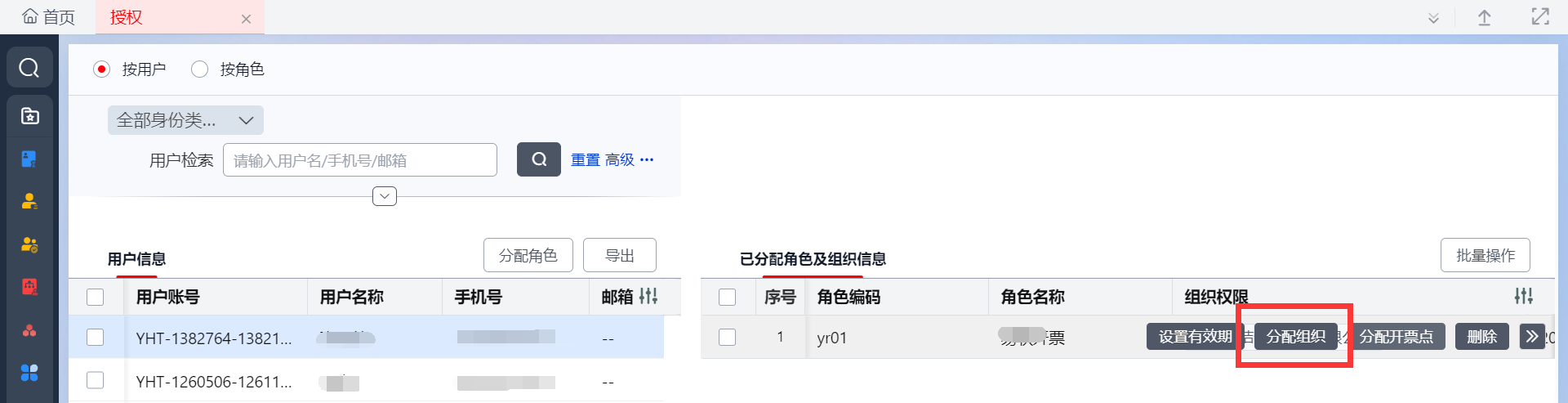The height and width of the screenshot is (403, 1568).
Task: Close the 授权 tab
Action: [x=246, y=19]
